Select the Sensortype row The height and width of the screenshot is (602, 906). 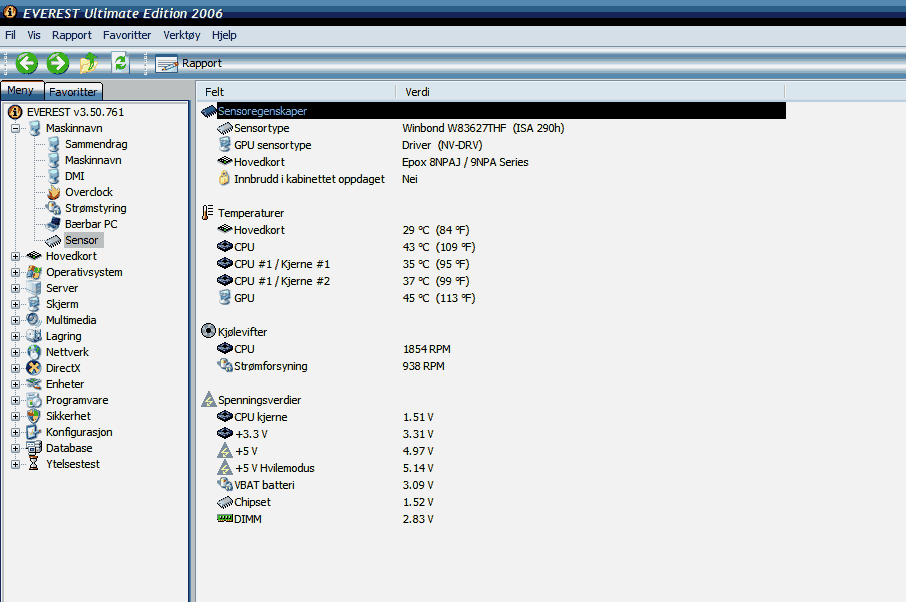(493, 128)
